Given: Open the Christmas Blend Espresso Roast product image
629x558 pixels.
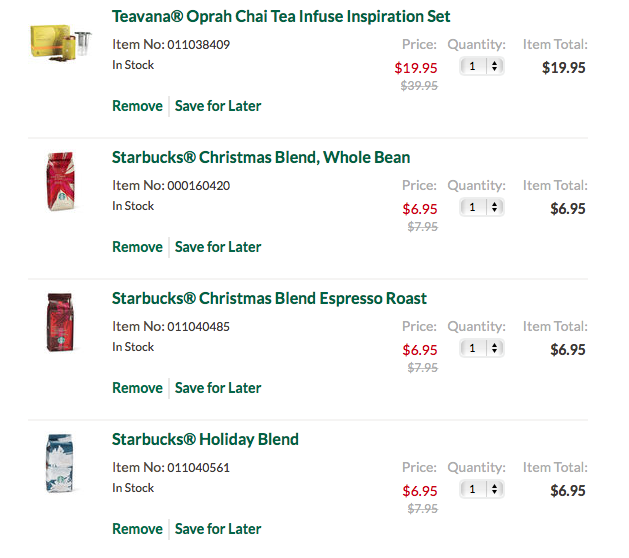Looking at the screenshot, I should click(x=59, y=322).
